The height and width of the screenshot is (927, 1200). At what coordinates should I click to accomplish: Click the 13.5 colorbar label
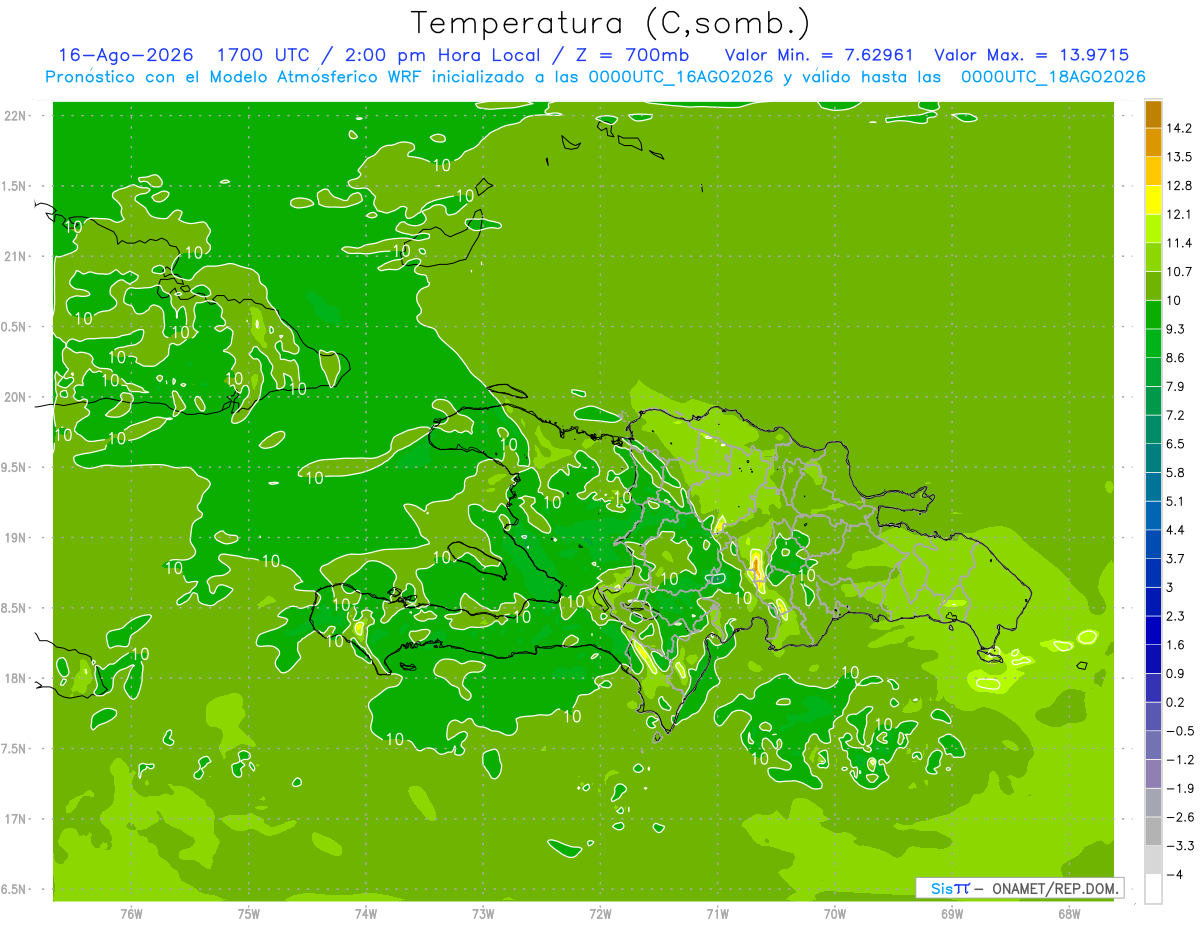[1179, 157]
